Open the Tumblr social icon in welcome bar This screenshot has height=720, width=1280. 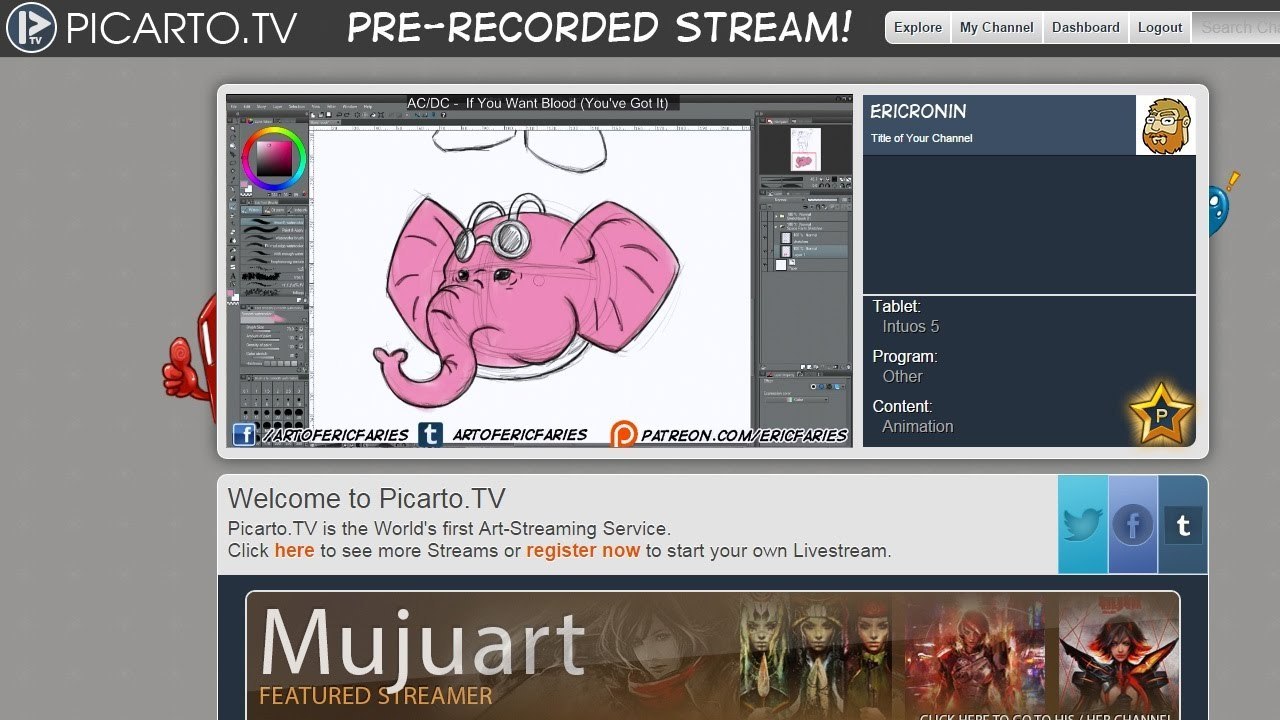tap(1183, 524)
